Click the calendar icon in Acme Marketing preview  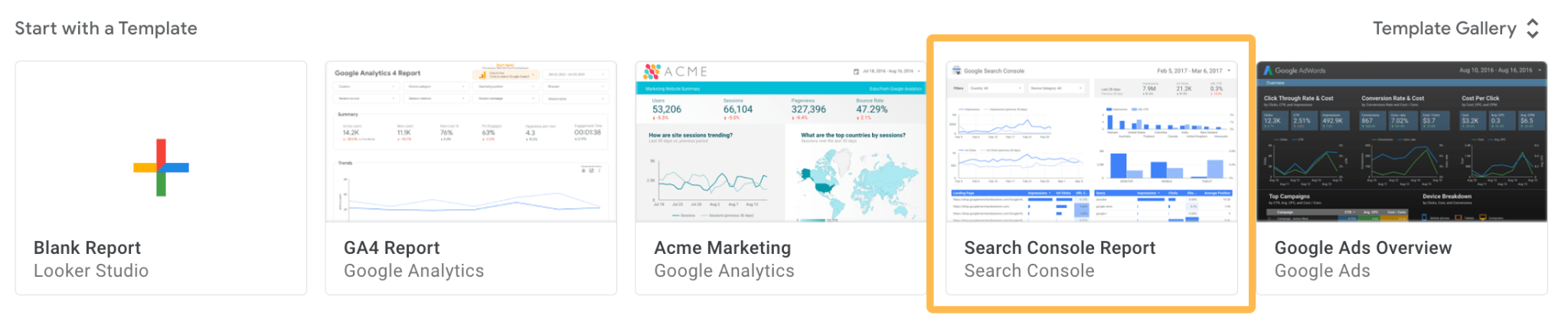856,72
